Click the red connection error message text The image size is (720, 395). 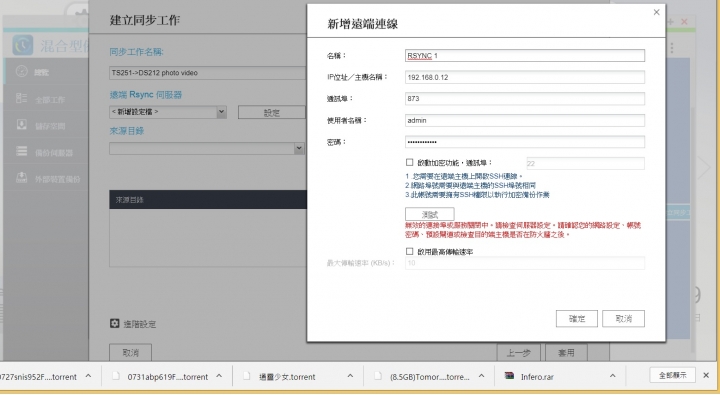click(523, 230)
